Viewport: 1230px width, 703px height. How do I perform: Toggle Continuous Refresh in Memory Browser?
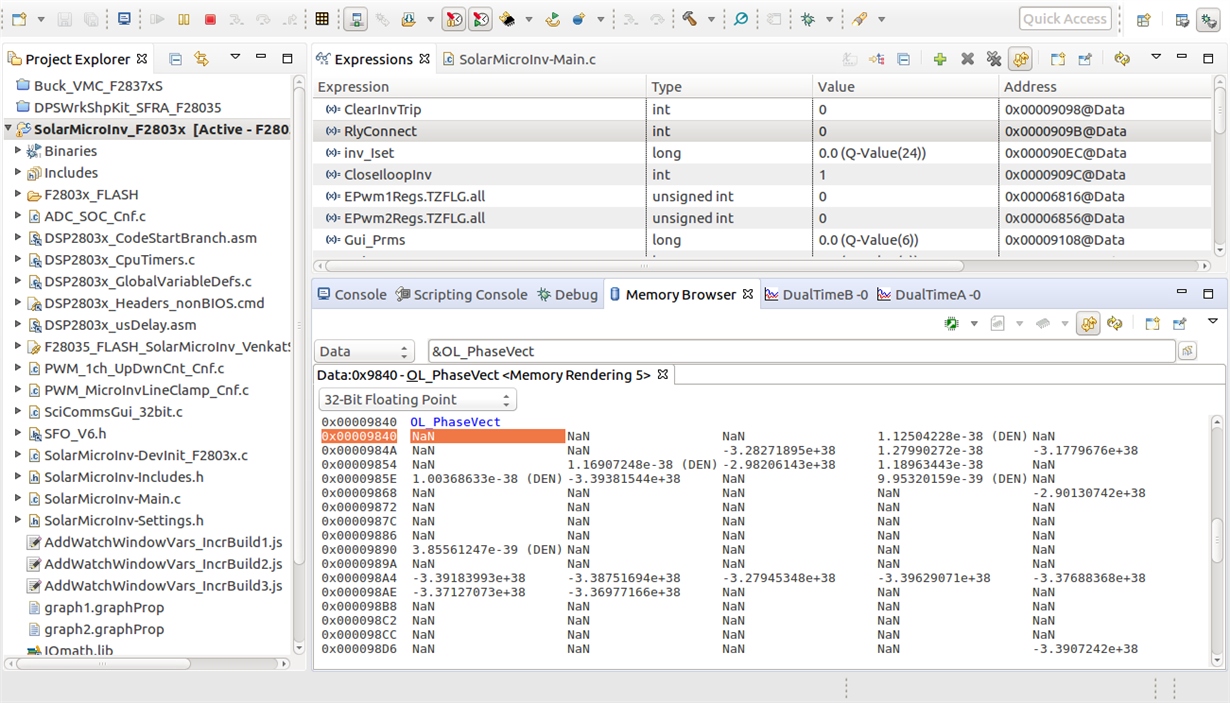point(1088,323)
